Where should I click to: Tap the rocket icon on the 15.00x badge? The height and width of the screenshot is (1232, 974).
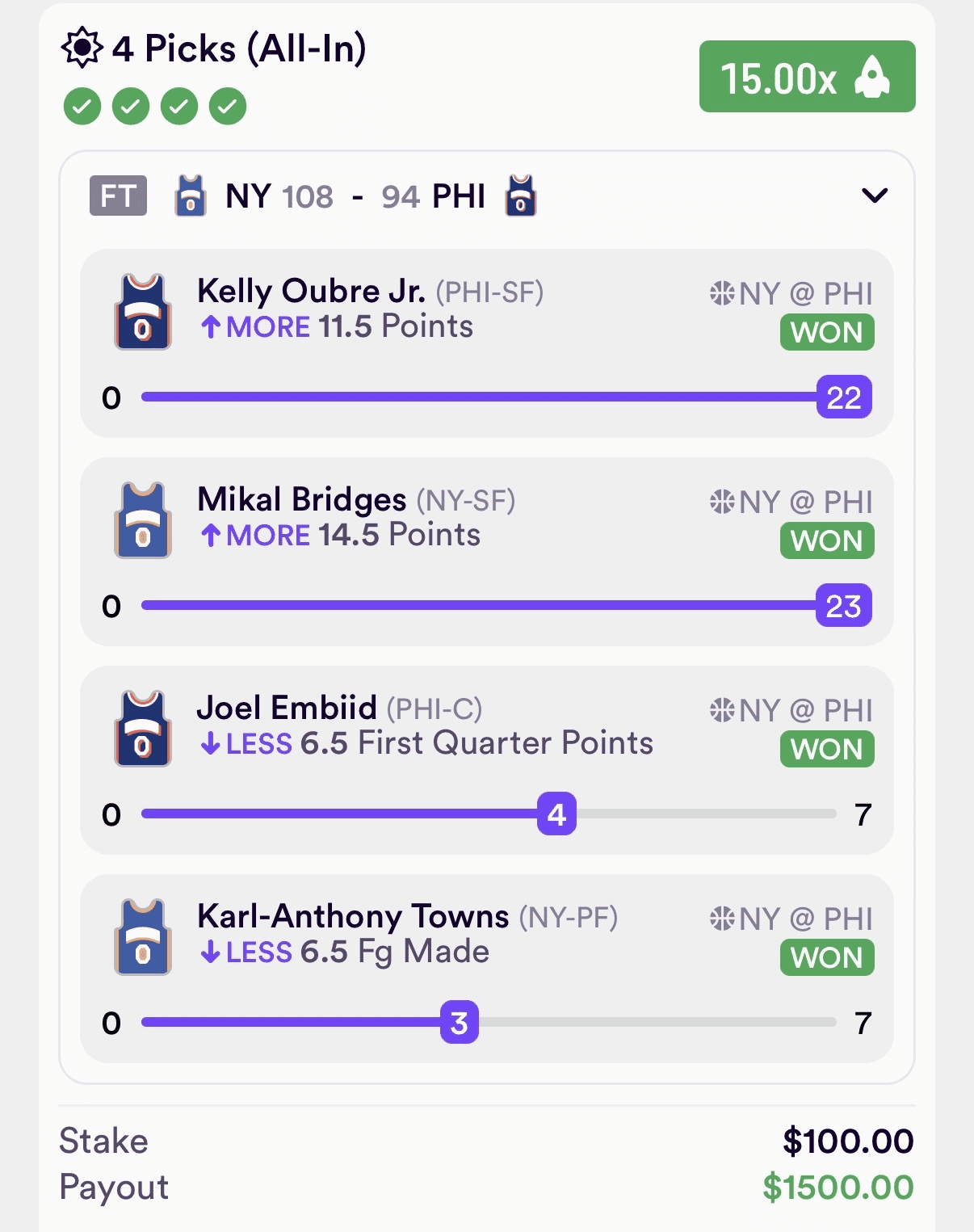pyautogui.click(x=872, y=77)
